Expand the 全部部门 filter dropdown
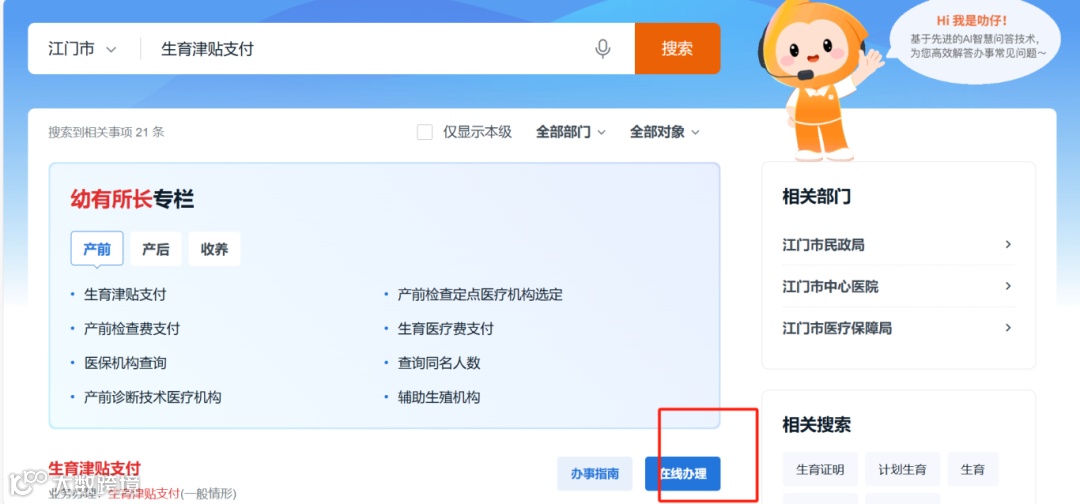The height and width of the screenshot is (504, 1080). click(x=570, y=132)
